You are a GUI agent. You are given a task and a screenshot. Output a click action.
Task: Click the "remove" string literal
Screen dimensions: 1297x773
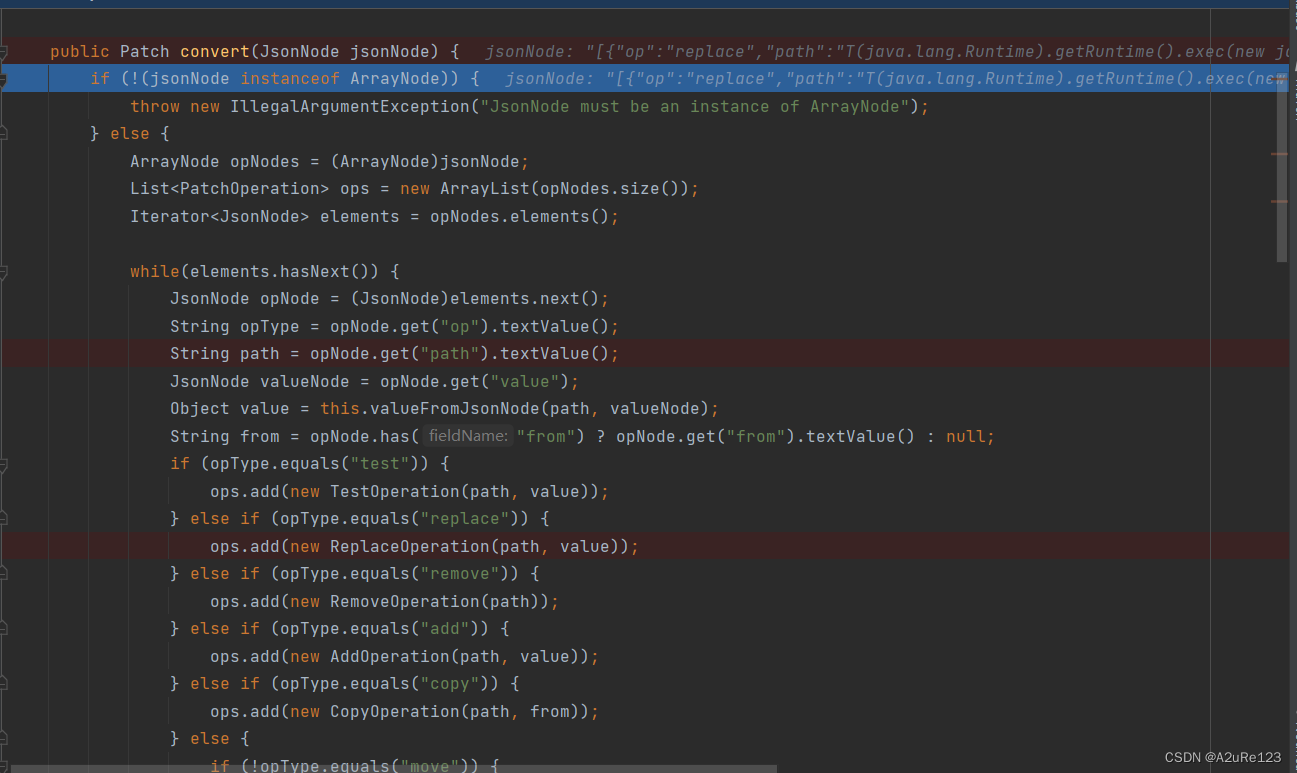tap(460, 573)
